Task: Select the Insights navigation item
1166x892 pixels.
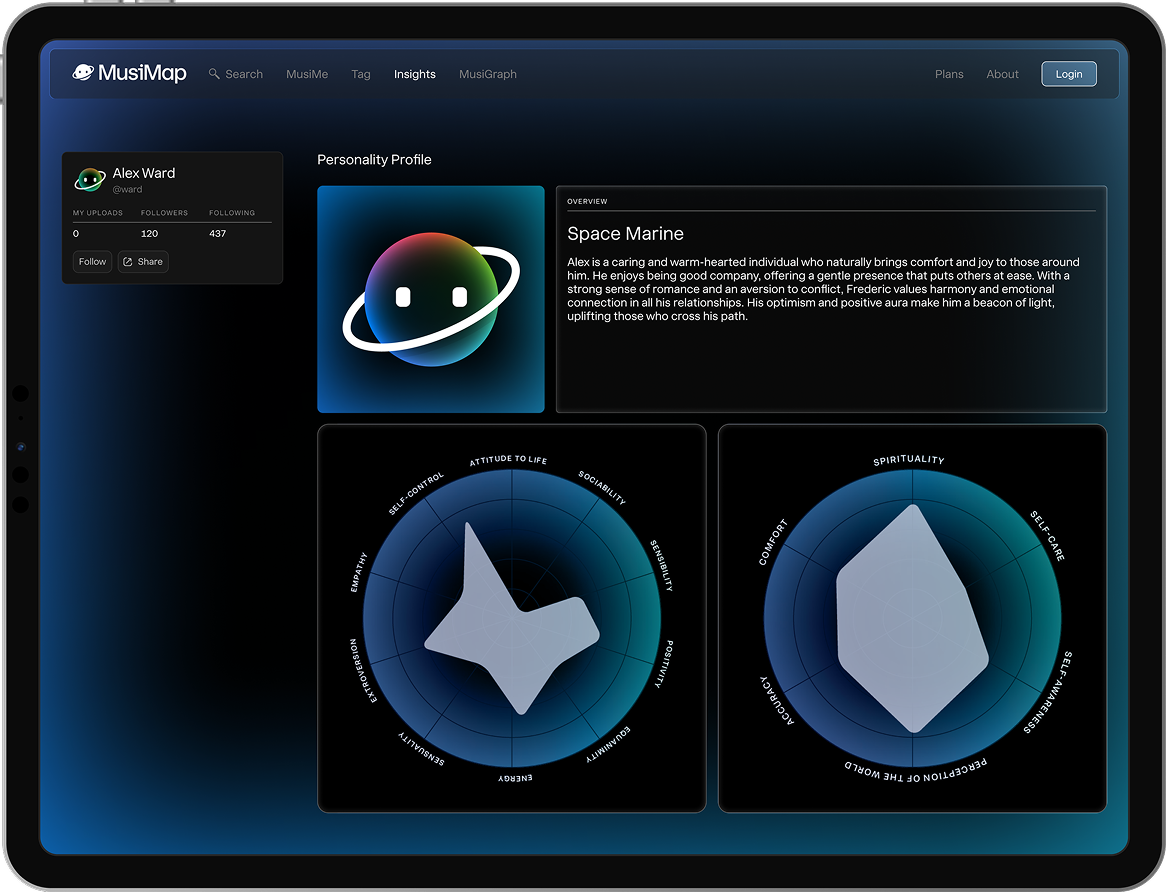Action: point(414,73)
